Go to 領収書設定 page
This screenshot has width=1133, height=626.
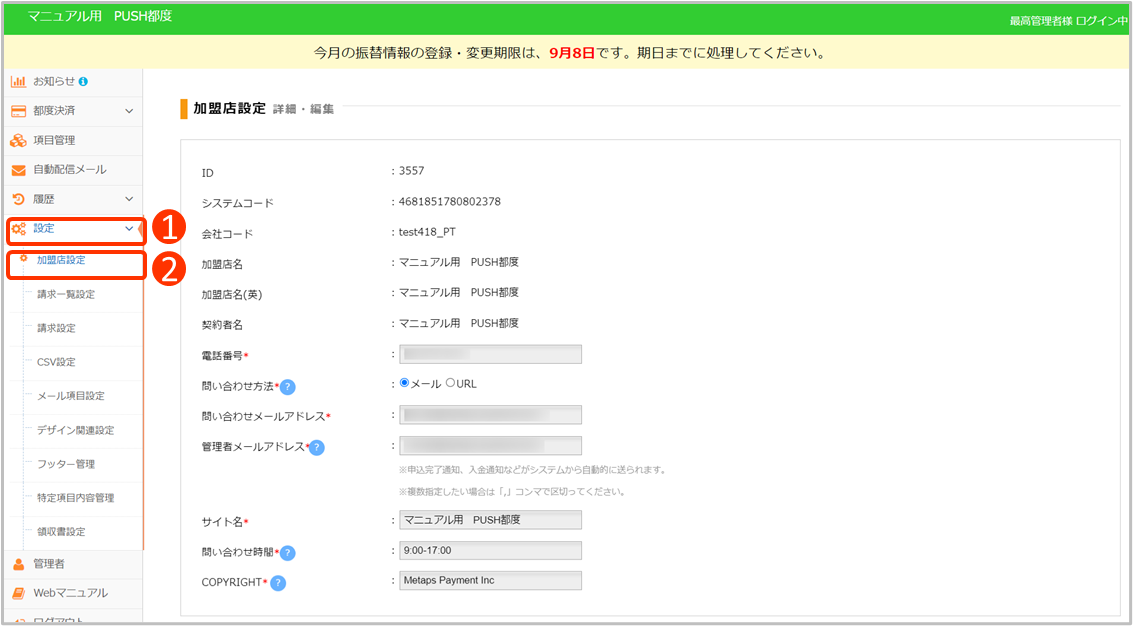click(x=61, y=531)
